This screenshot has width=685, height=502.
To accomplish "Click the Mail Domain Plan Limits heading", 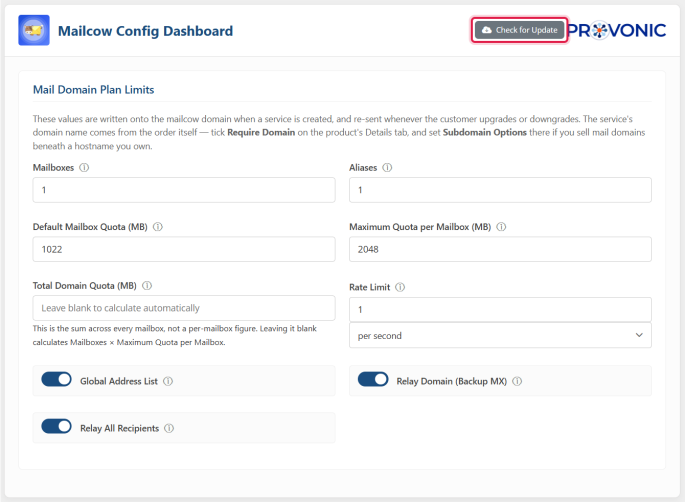I will pos(93,90).
